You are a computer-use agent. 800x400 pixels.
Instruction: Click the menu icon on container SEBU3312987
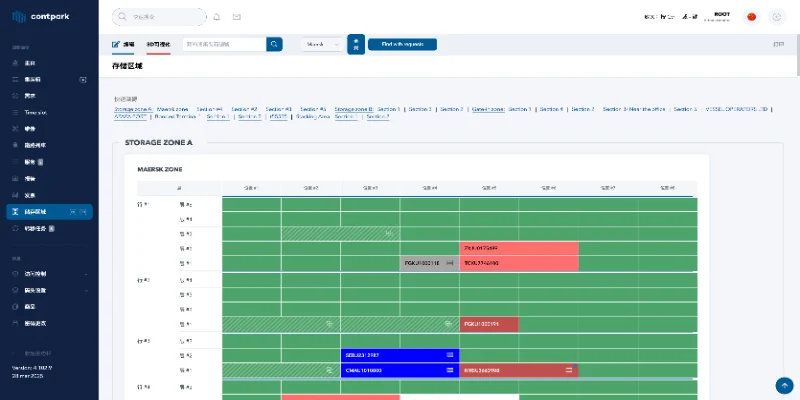point(450,355)
